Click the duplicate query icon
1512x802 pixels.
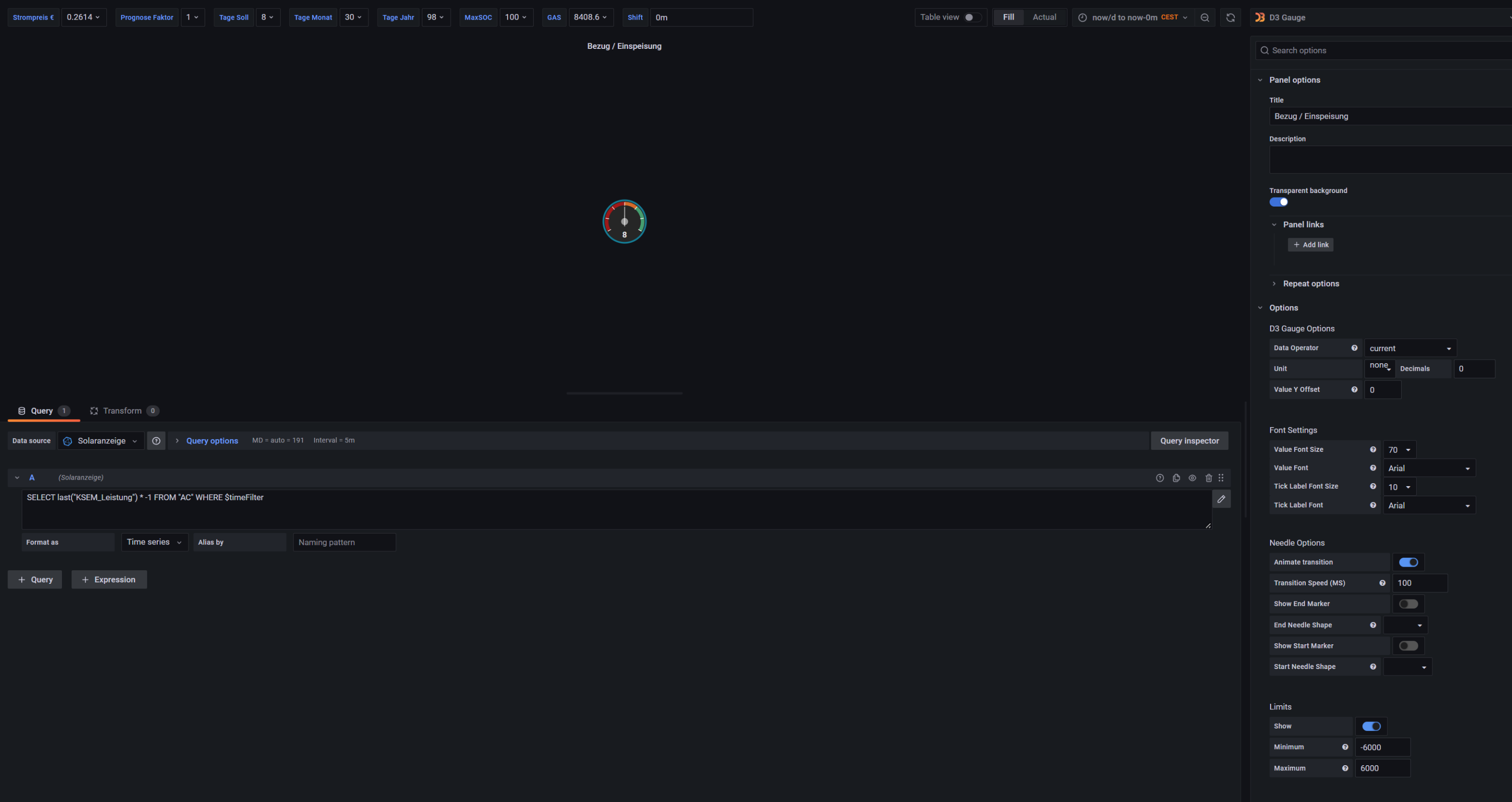1176,478
